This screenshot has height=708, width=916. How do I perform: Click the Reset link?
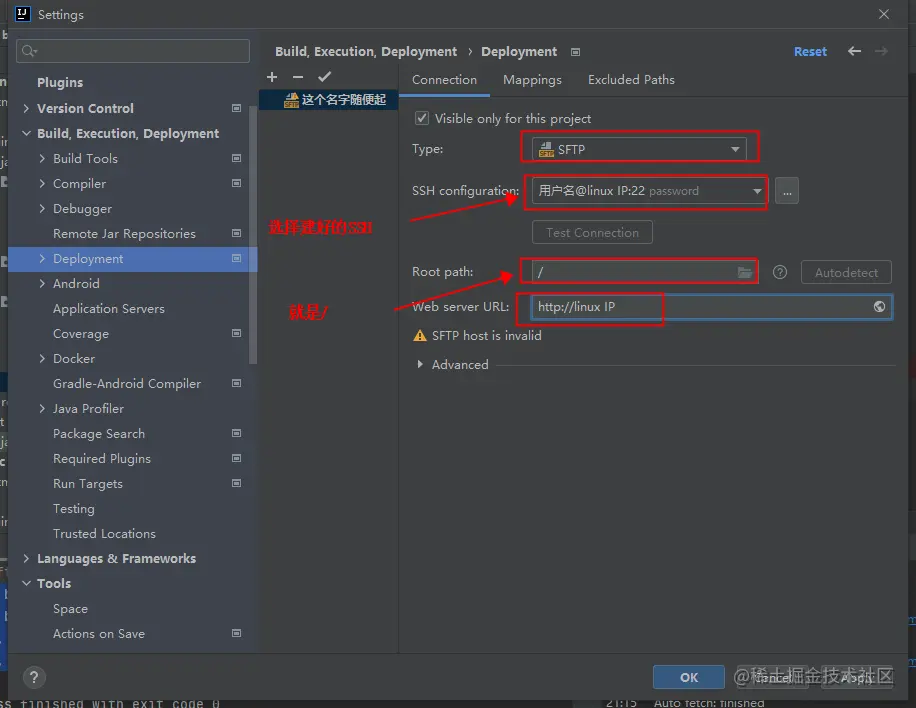(810, 51)
